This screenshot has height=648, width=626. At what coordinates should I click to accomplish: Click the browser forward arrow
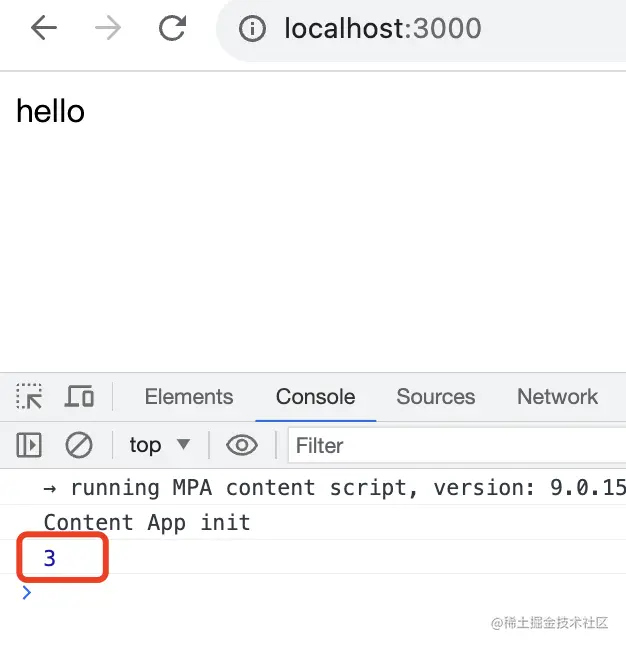[108, 28]
